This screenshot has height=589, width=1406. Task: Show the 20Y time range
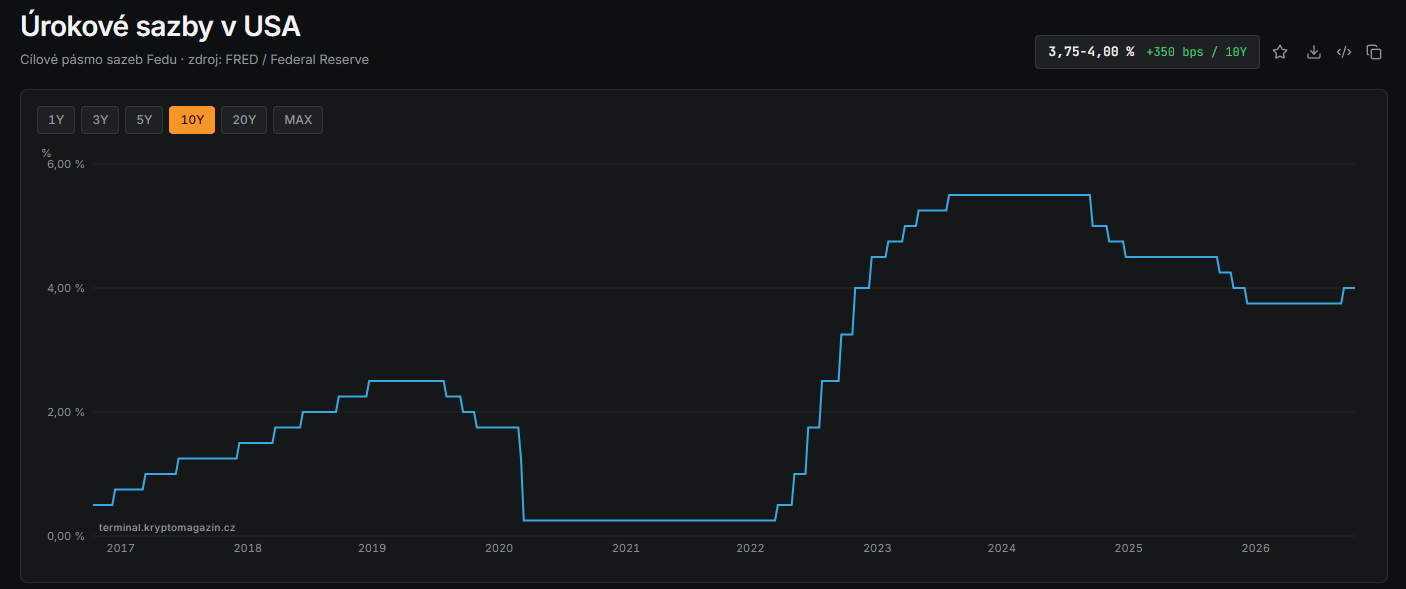244,120
